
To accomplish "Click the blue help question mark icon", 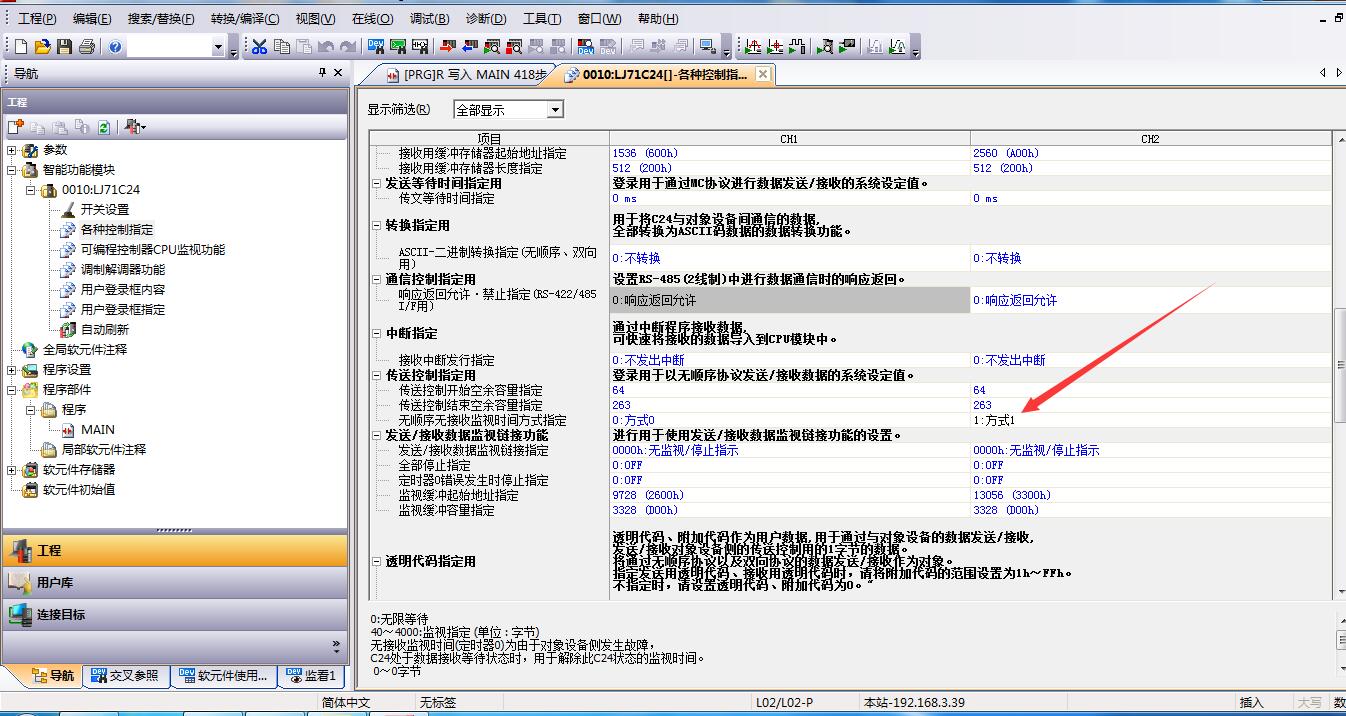I will (x=115, y=47).
